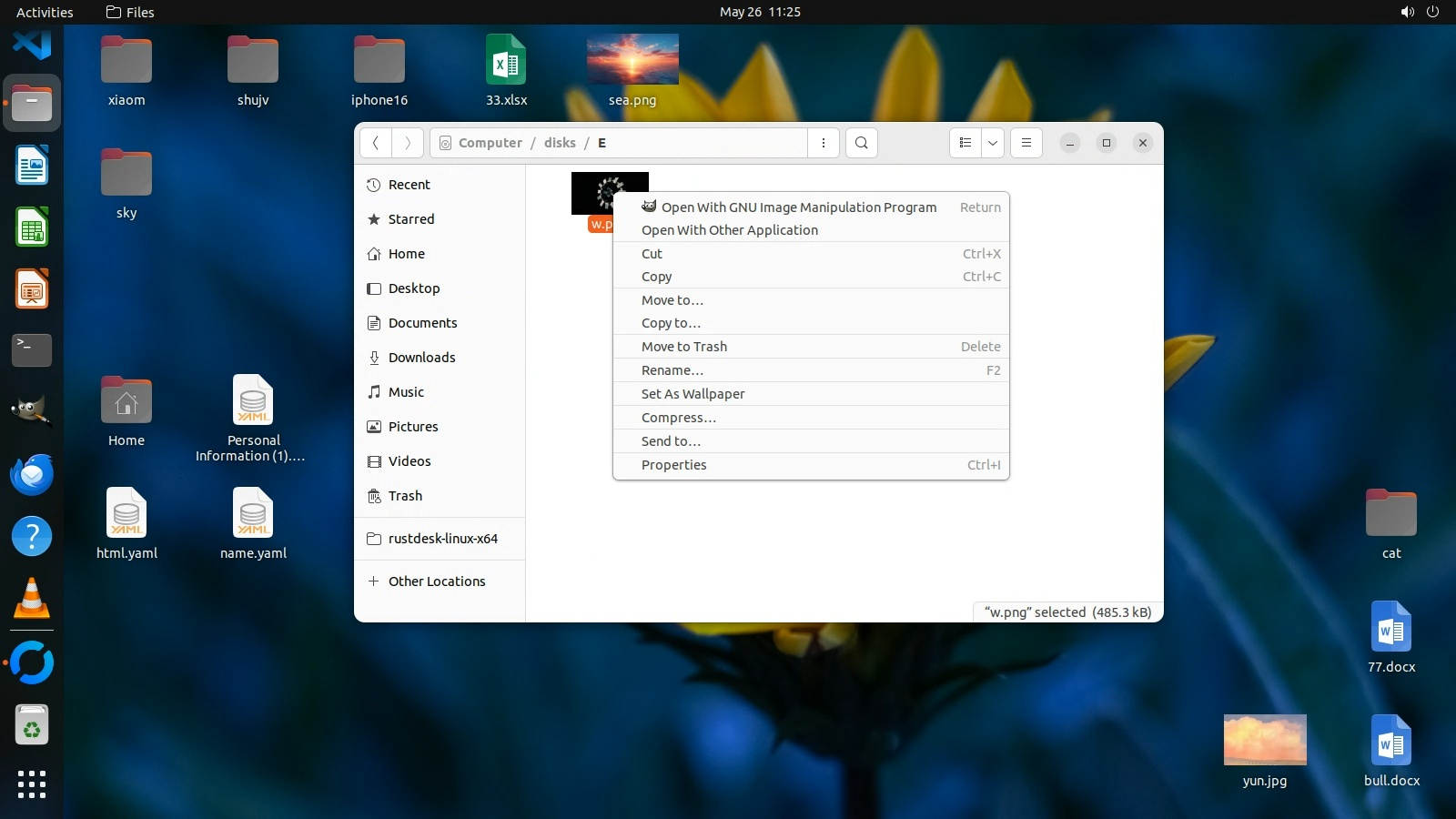Click 'Computer' in the path bar

pyautogui.click(x=490, y=143)
